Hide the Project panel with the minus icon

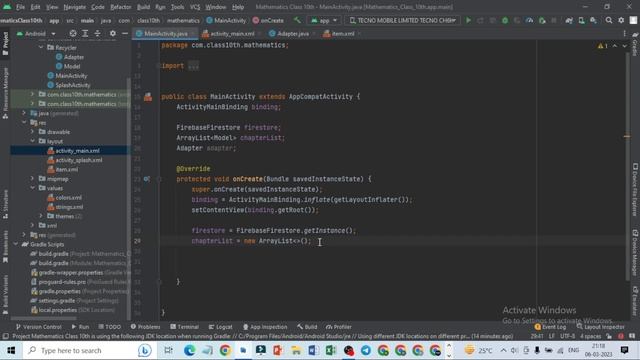pos(125,33)
